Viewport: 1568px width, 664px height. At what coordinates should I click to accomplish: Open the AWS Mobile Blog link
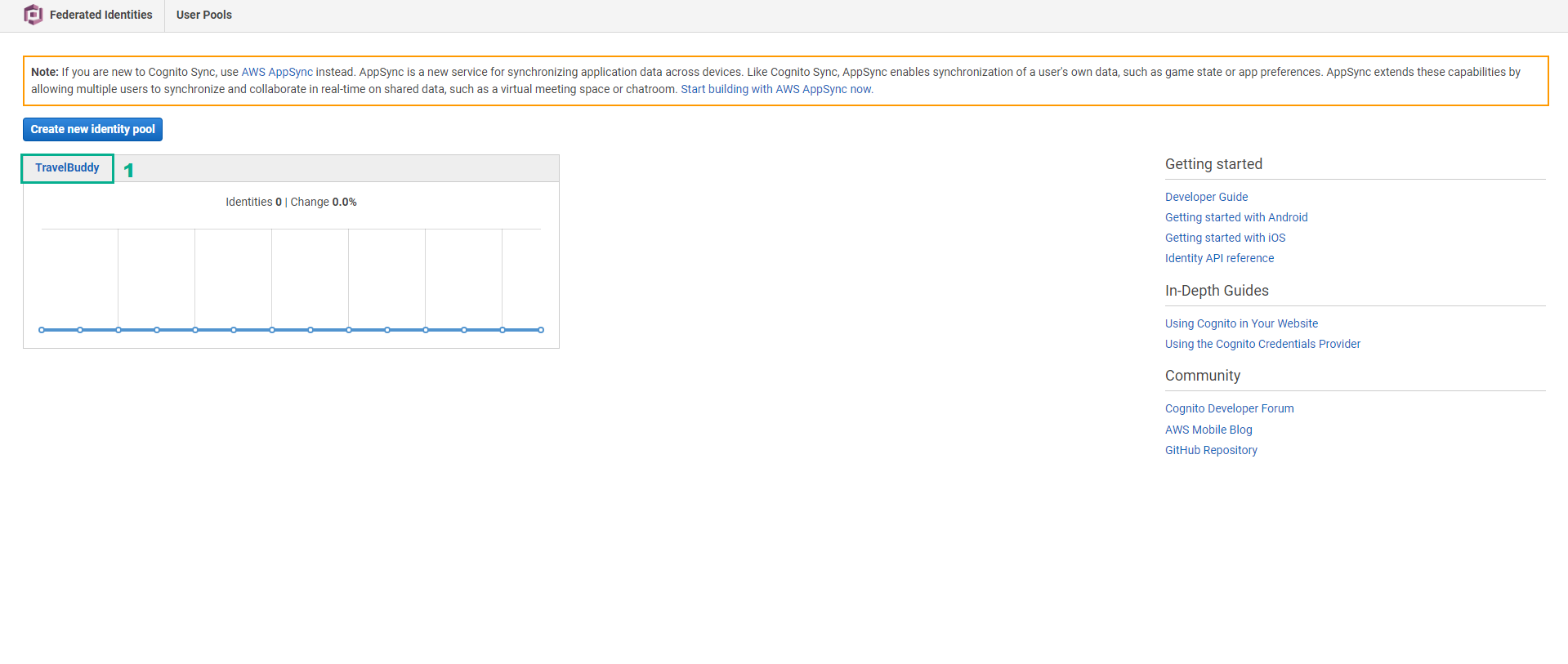1208,430
